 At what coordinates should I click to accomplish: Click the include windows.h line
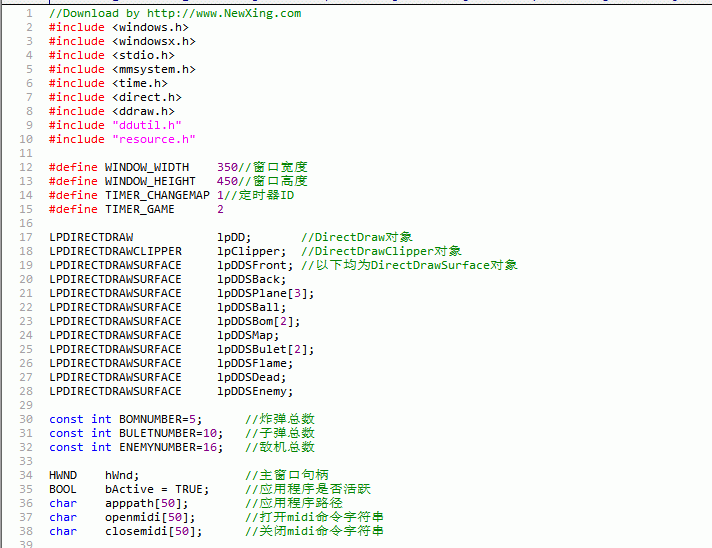(119, 27)
